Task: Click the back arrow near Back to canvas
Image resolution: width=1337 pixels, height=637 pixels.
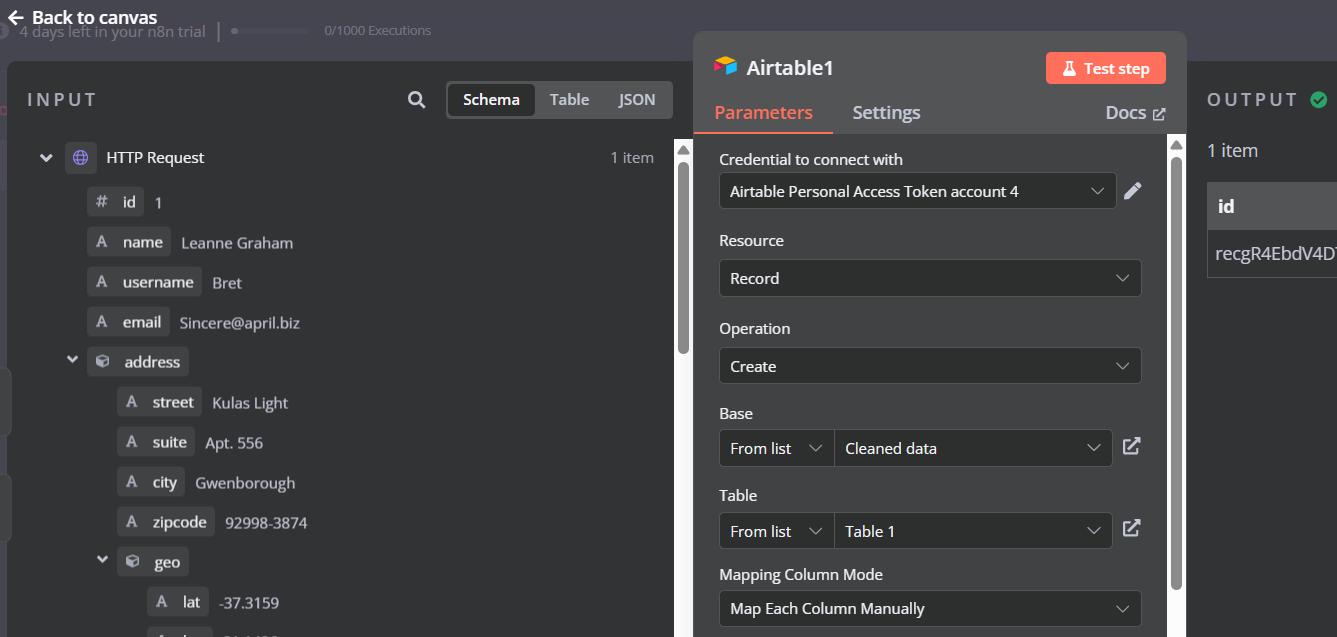Action: [14, 16]
